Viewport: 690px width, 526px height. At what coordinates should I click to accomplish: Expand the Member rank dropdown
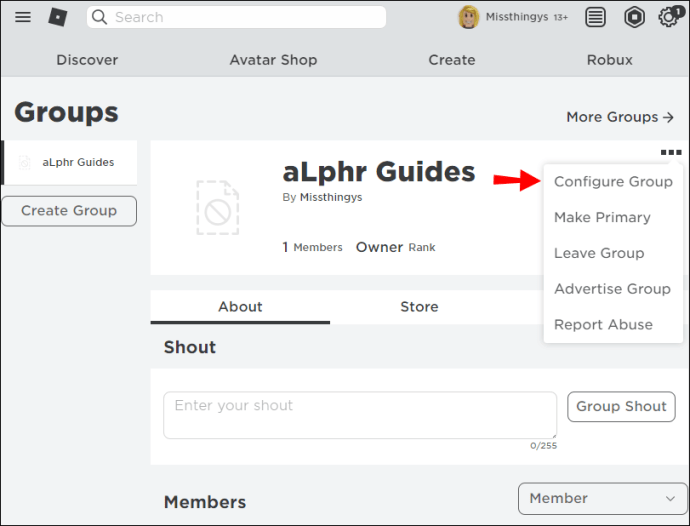(x=602, y=498)
